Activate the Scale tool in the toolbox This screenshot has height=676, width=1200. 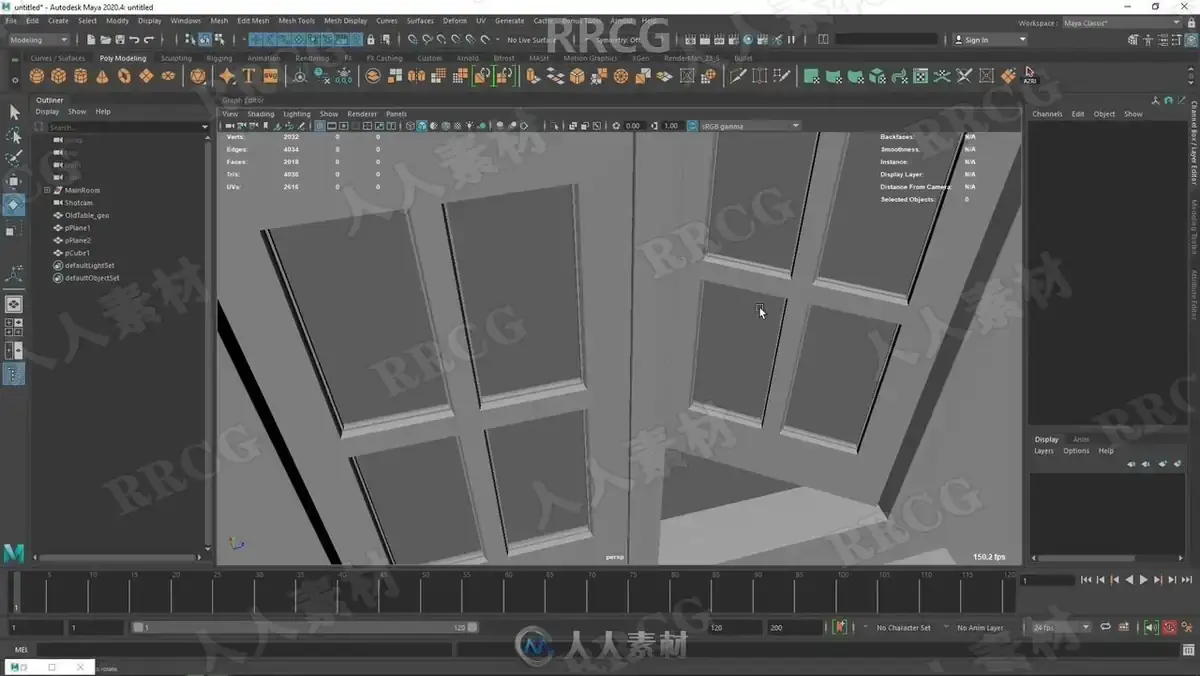click(x=14, y=229)
